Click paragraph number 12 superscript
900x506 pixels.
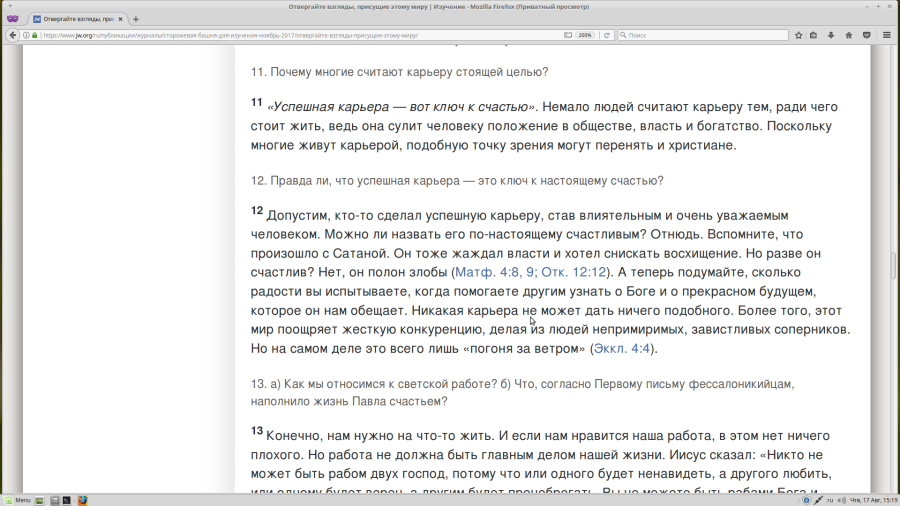[x=257, y=211]
